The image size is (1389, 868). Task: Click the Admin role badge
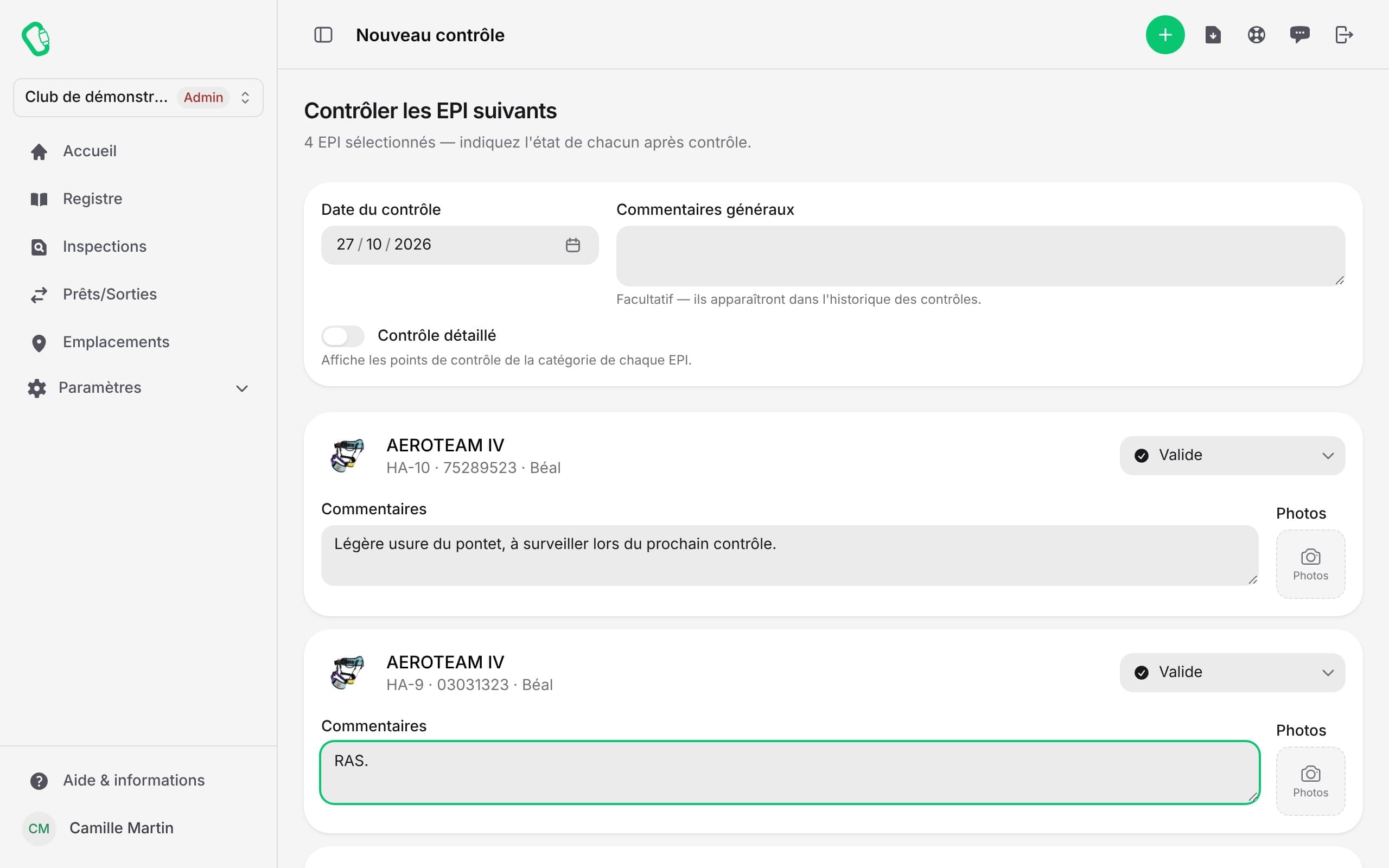(203, 98)
